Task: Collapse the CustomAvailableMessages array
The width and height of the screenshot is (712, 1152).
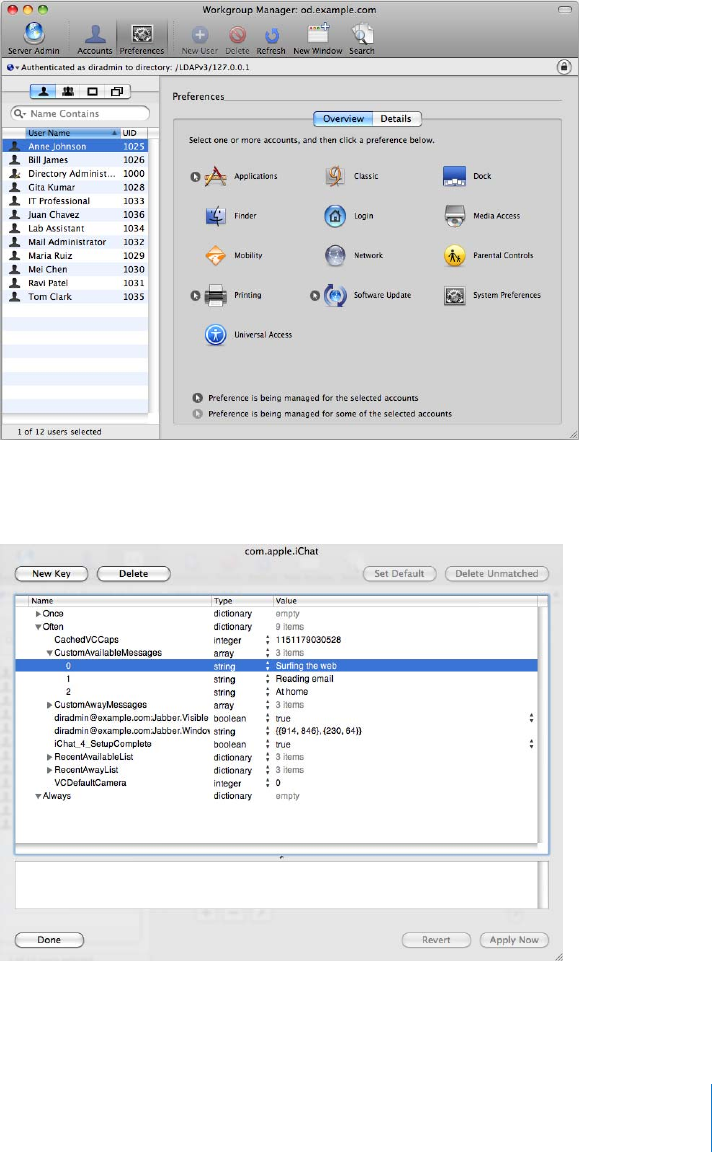Action: point(50,653)
